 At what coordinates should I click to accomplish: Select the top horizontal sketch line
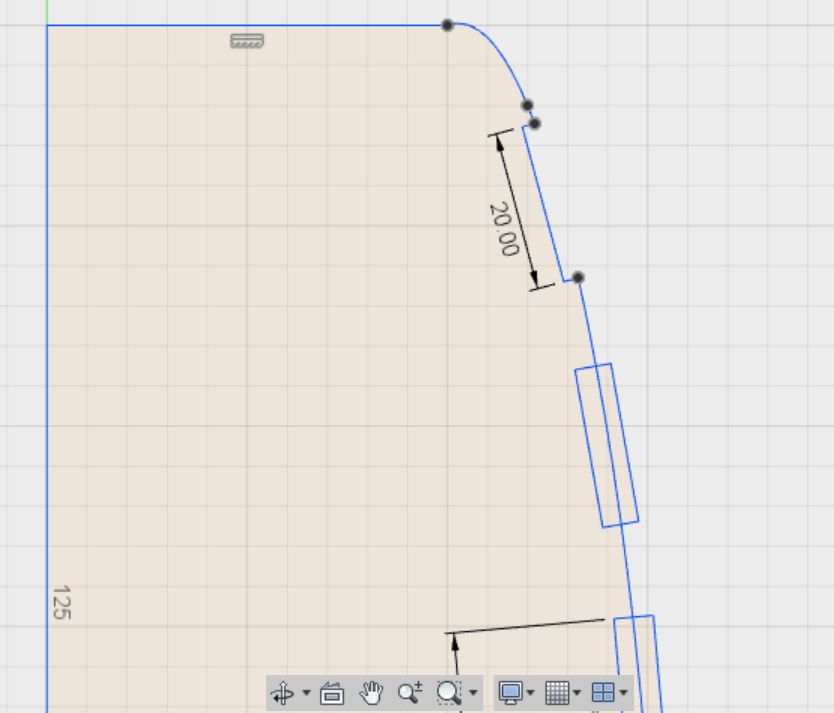coord(247,25)
